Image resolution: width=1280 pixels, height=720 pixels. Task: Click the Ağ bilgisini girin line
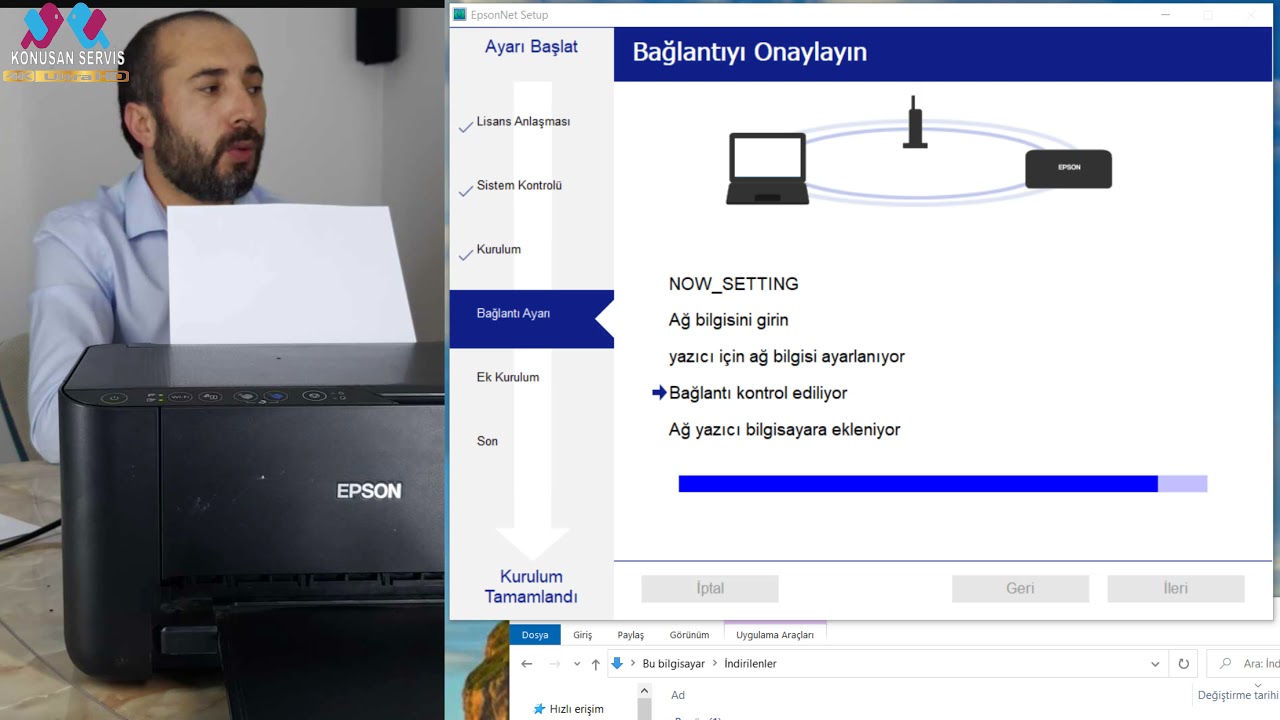(729, 320)
